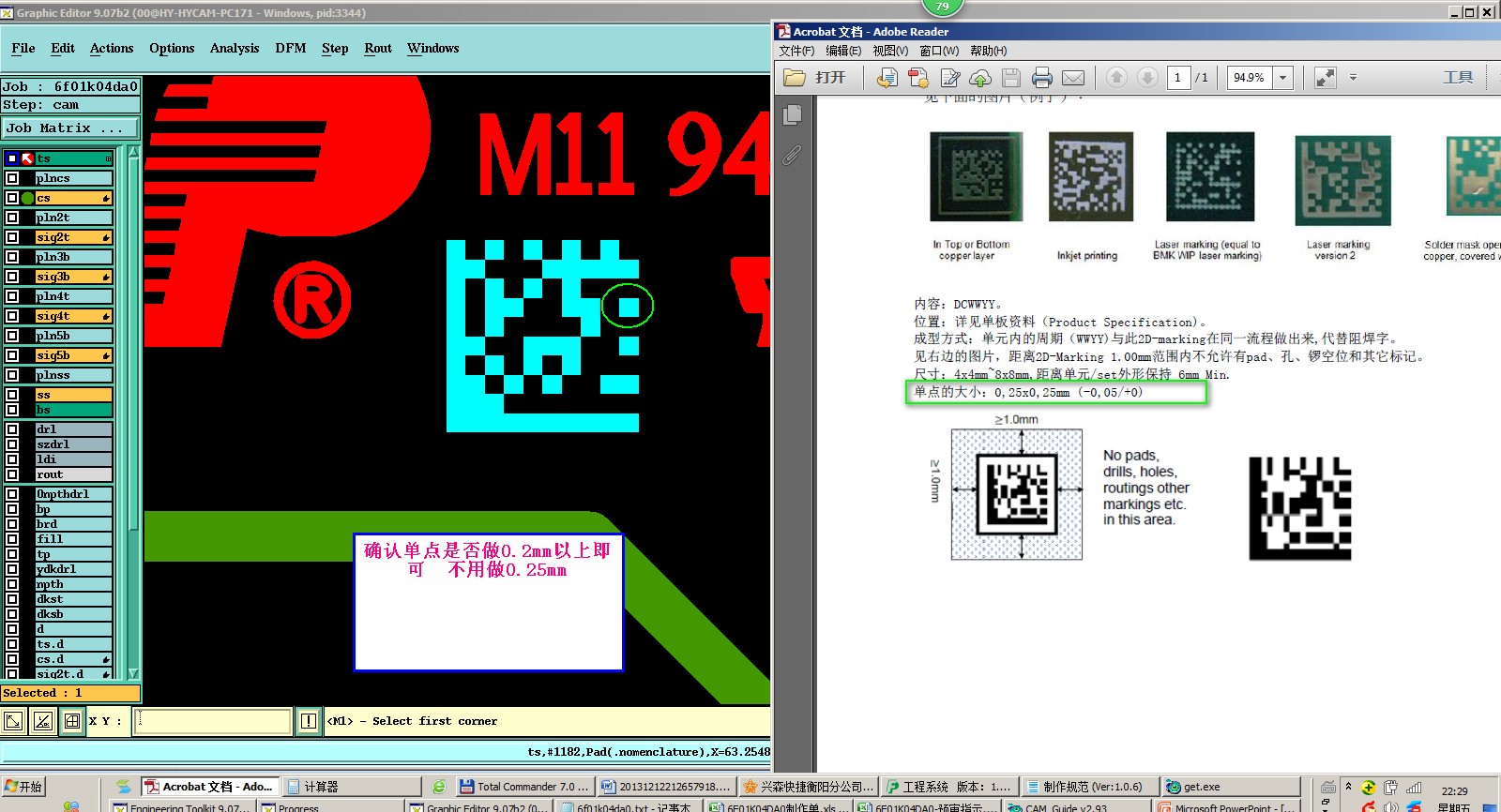Toggle display checkbox for pln2t layer

click(12, 218)
